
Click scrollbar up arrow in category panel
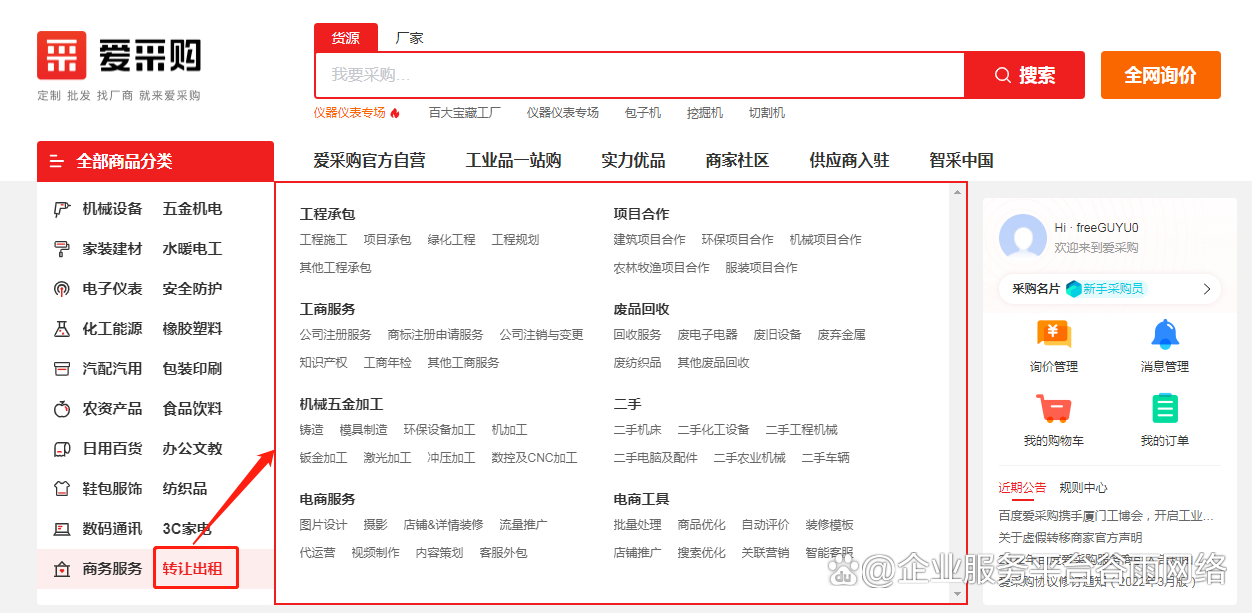(x=958, y=192)
